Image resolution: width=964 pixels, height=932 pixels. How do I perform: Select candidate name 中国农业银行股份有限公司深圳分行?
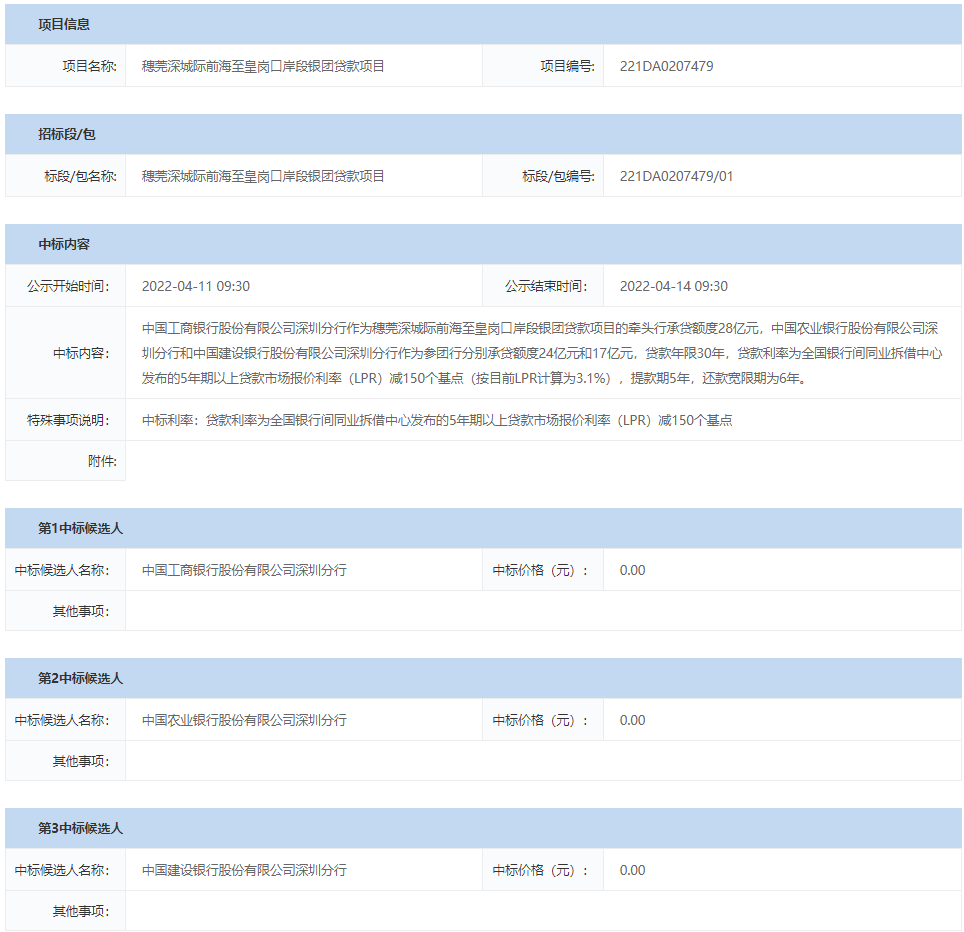(x=244, y=720)
